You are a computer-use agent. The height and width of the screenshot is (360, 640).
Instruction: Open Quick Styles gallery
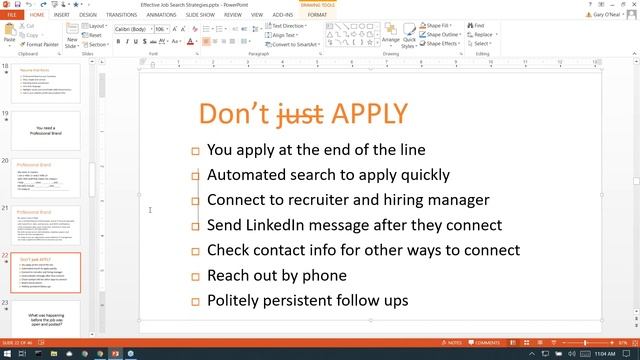[409, 36]
